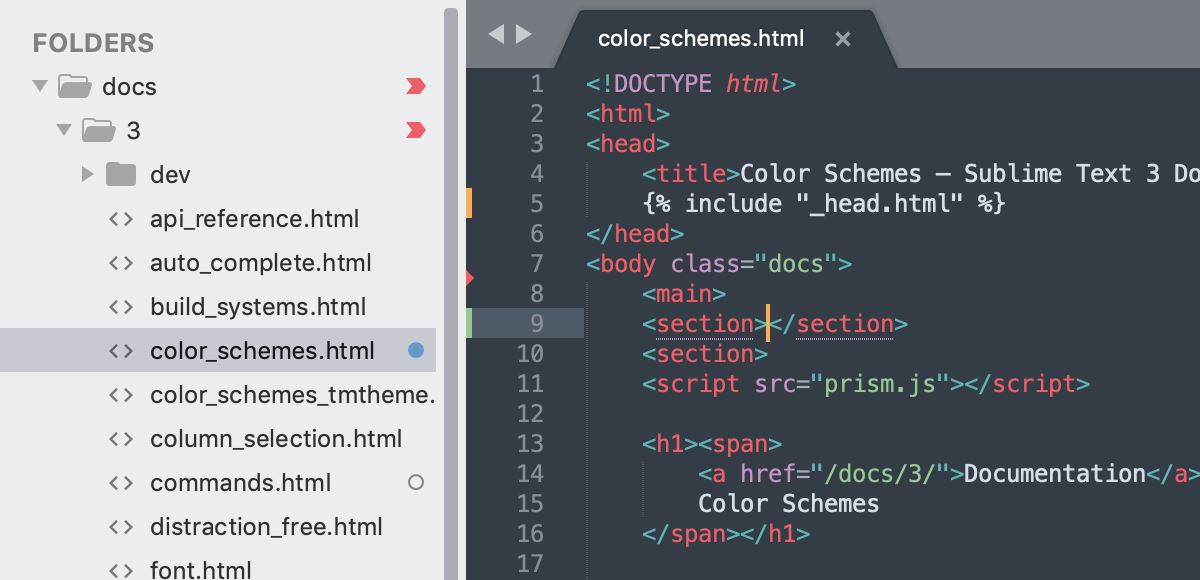
Task: Select the color_schemes.html tab
Action: point(700,38)
